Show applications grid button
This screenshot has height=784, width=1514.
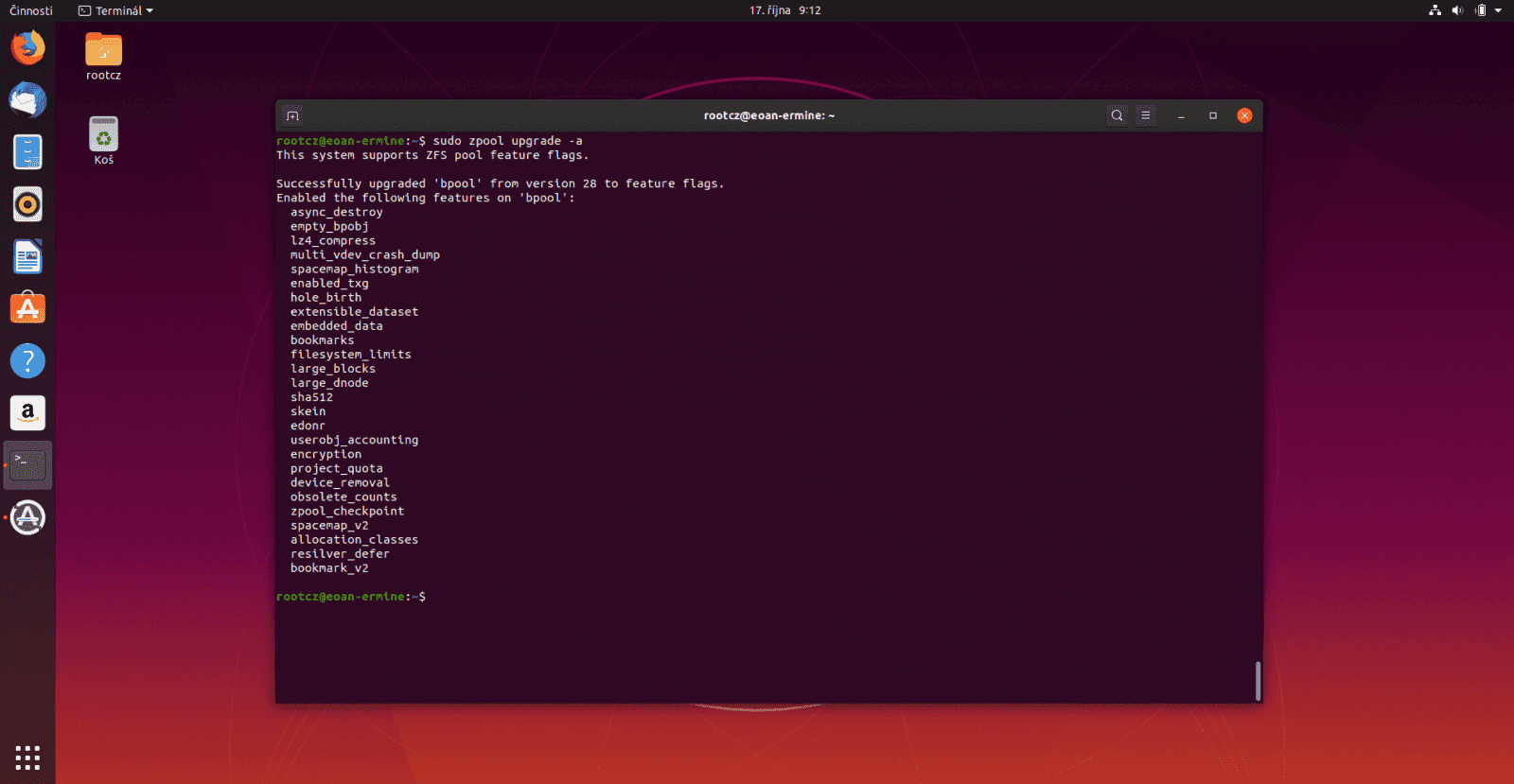click(x=27, y=758)
